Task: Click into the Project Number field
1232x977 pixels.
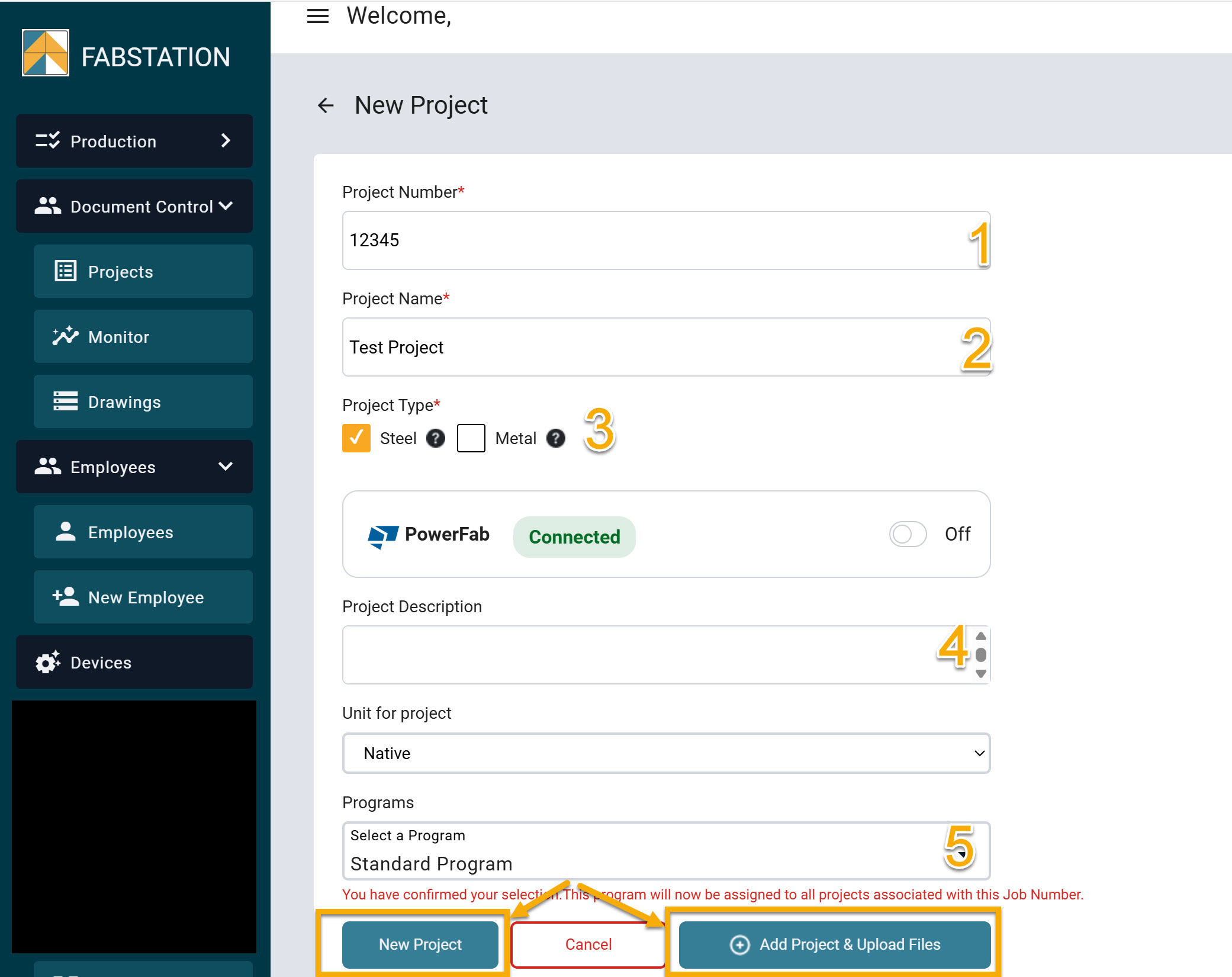Action: coord(651,240)
